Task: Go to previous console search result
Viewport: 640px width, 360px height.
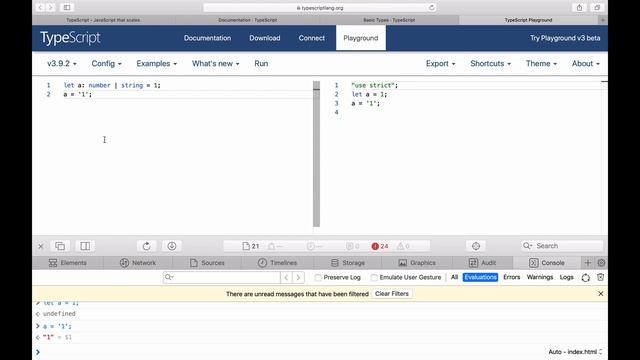Action: (286, 278)
